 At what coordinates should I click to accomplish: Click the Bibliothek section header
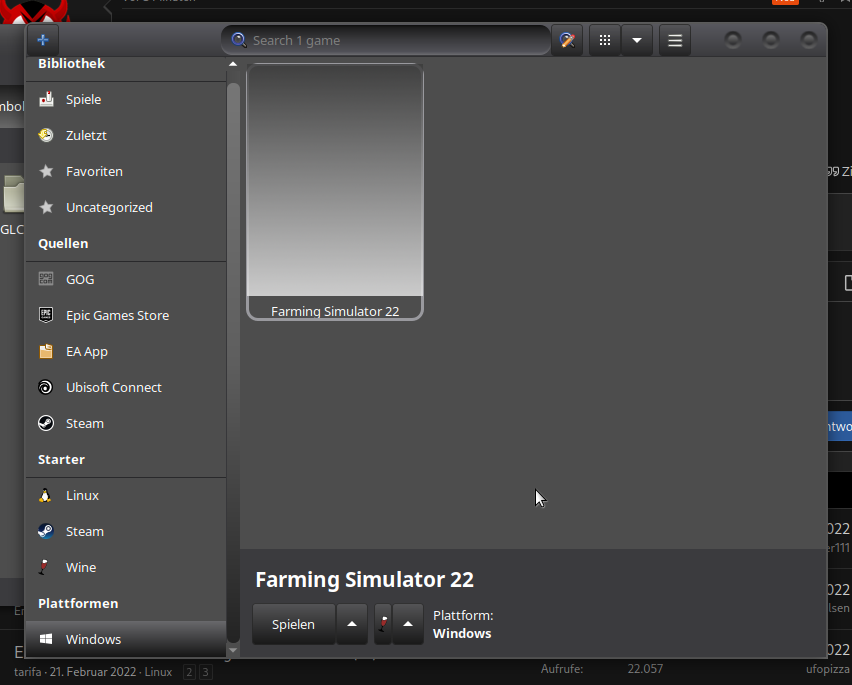pyautogui.click(x=71, y=64)
